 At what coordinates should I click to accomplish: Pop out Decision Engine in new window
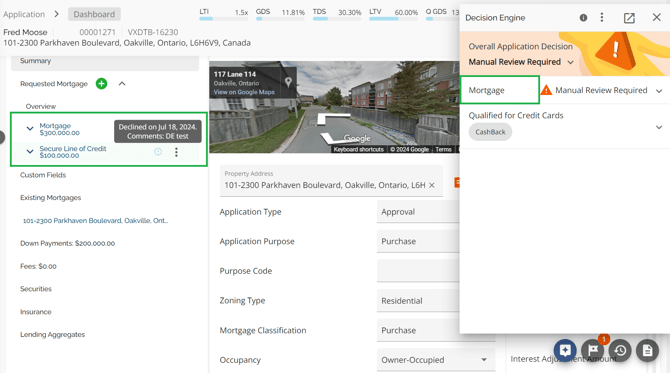click(629, 18)
